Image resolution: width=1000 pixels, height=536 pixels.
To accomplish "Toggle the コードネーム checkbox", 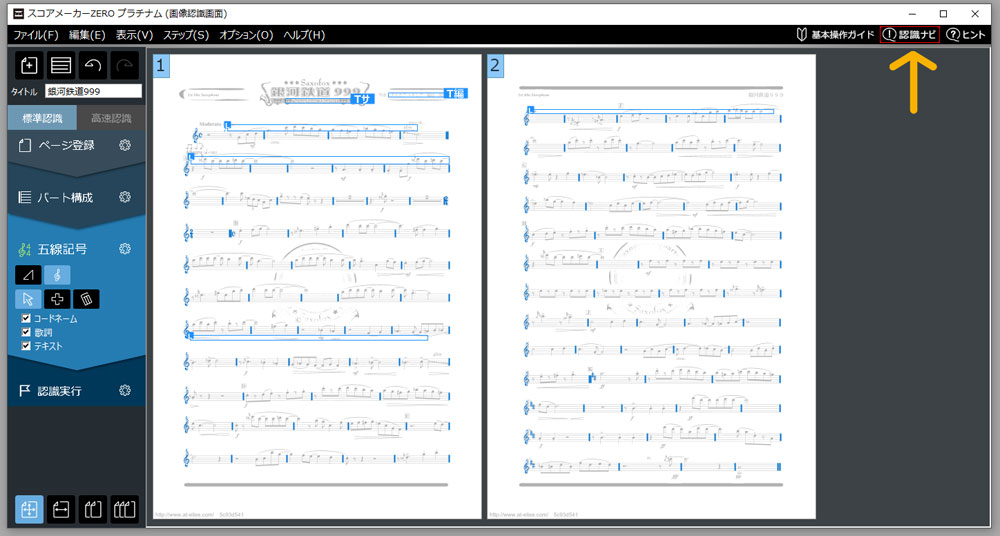I will 26,318.
